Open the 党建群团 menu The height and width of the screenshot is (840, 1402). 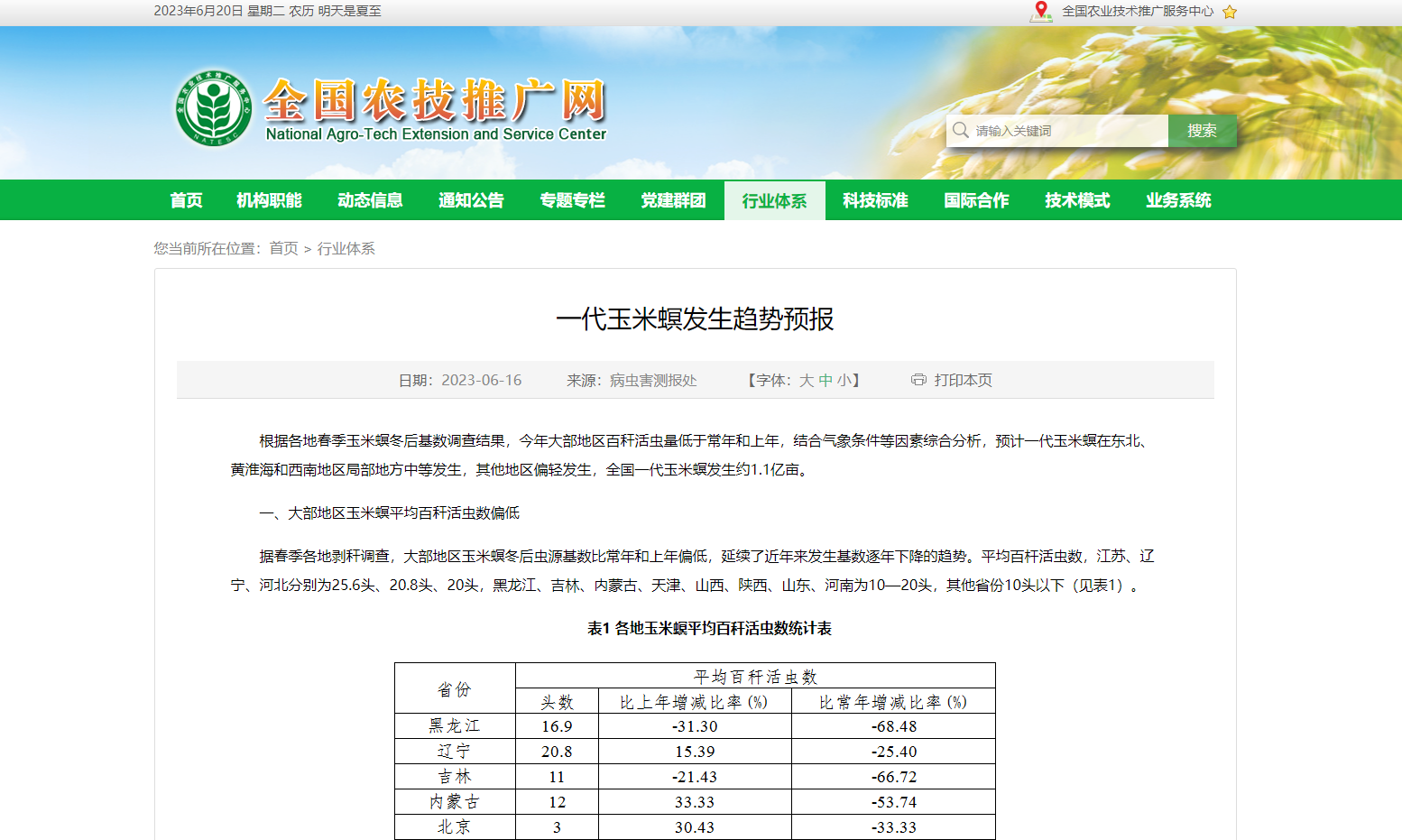pyautogui.click(x=673, y=199)
